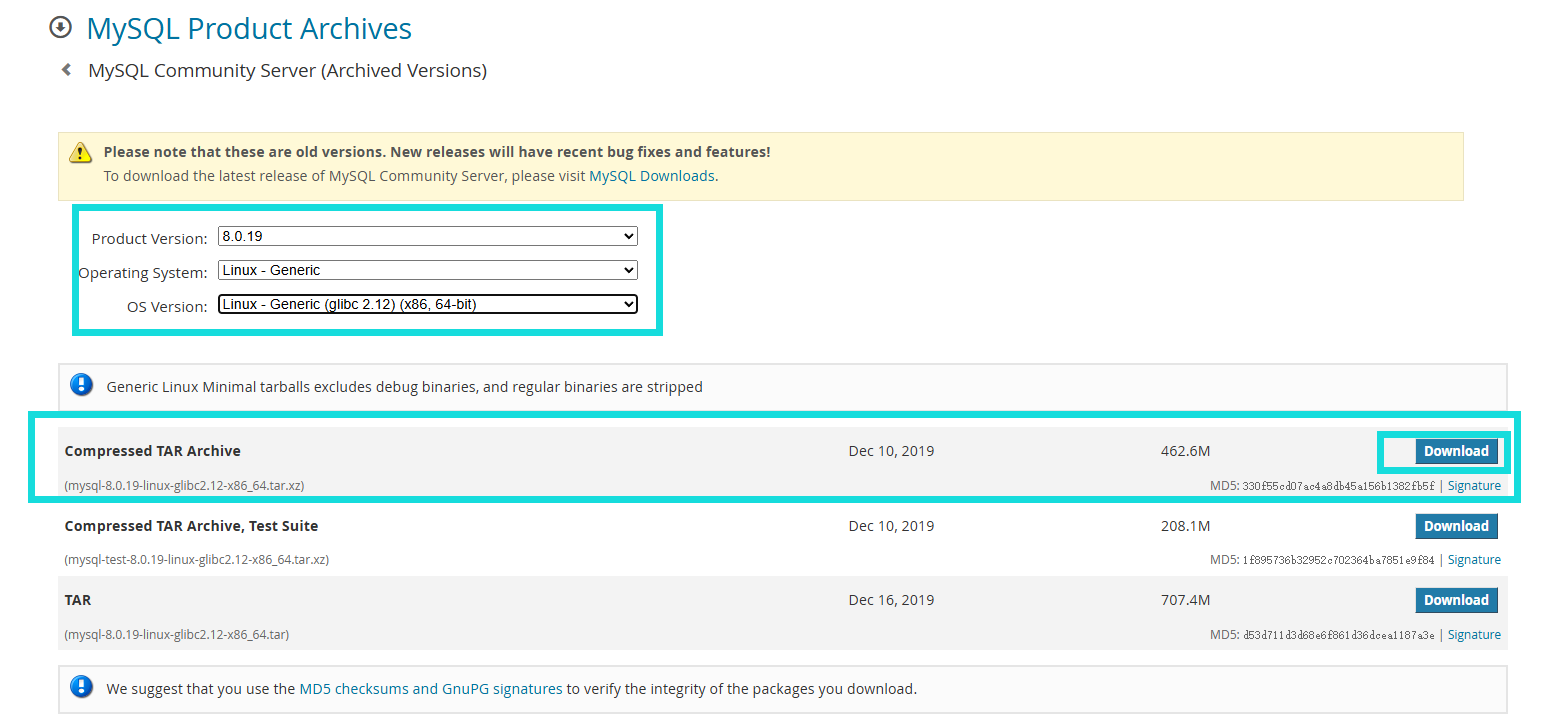Click the MD5 hash of the TAR file
This screenshot has width=1563, height=716.
coord(1339,635)
